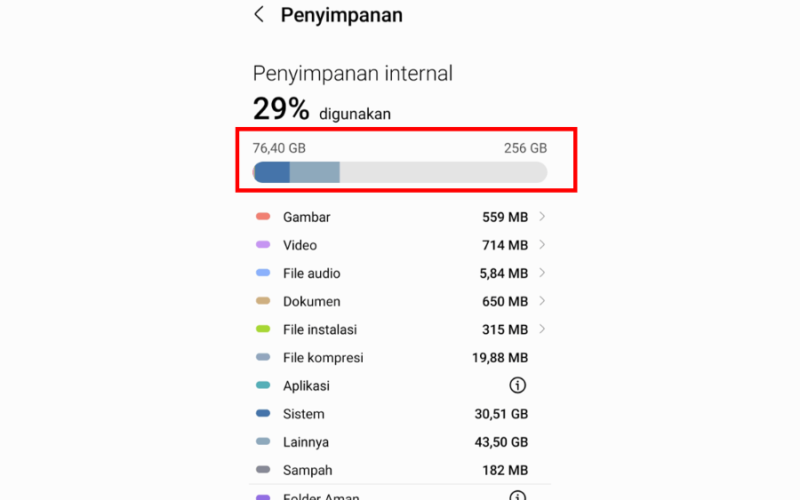
Task: Expand the File instalasi chevron
Action: pos(542,329)
